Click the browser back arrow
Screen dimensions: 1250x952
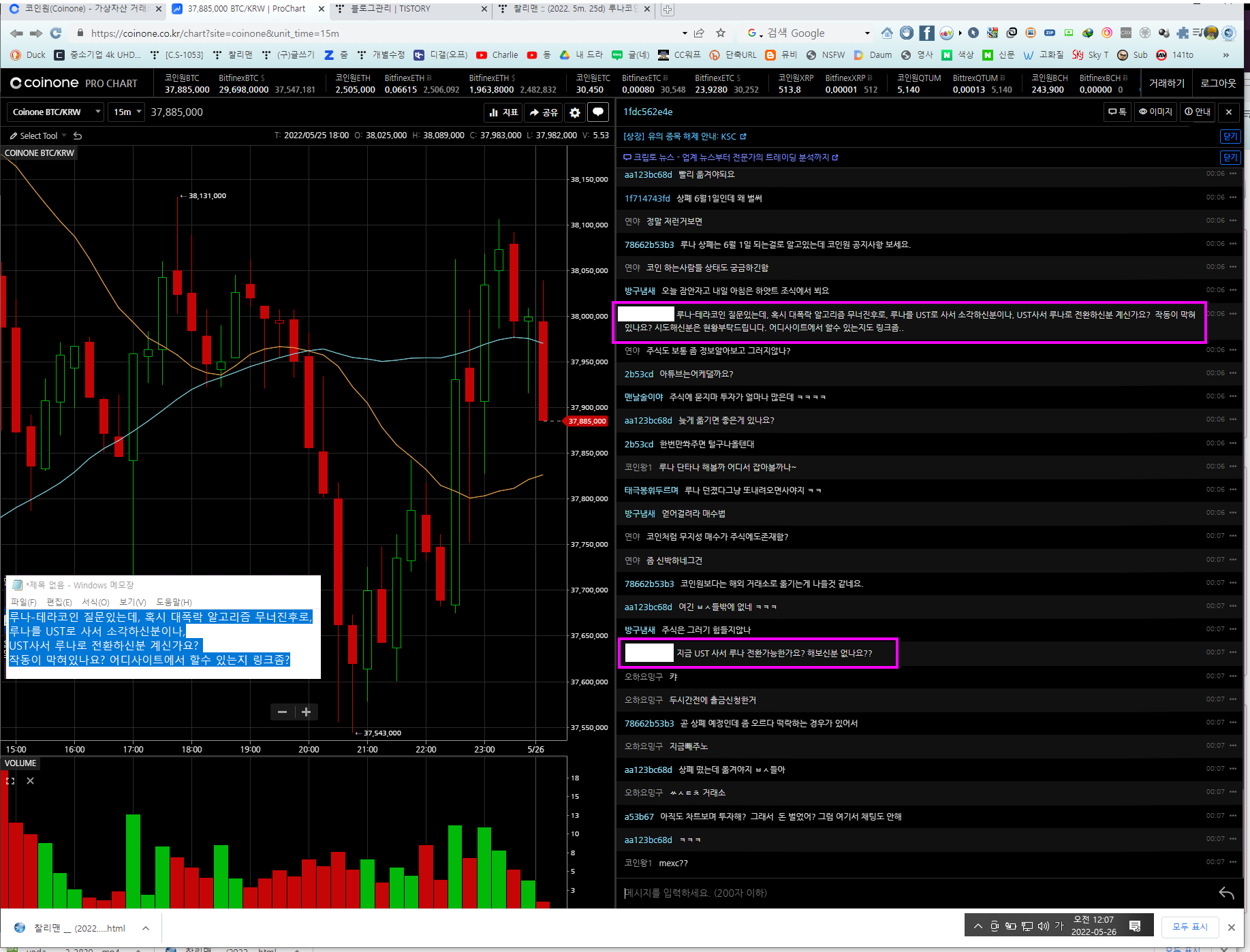(16, 33)
